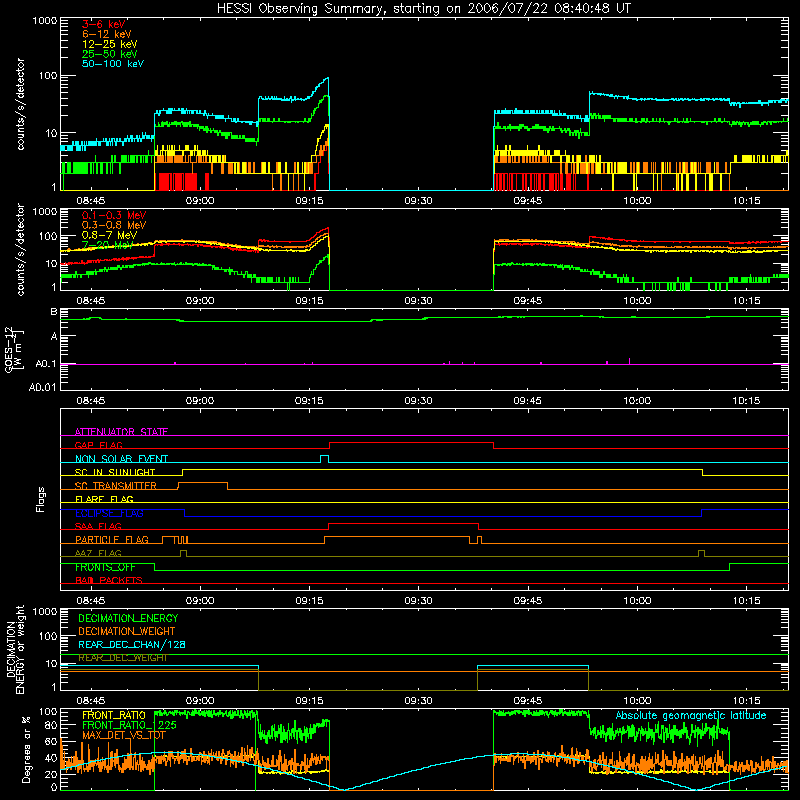The width and height of the screenshot is (800, 800).
Task: Select the 3-6 keV legend label
Action: [104, 24]
